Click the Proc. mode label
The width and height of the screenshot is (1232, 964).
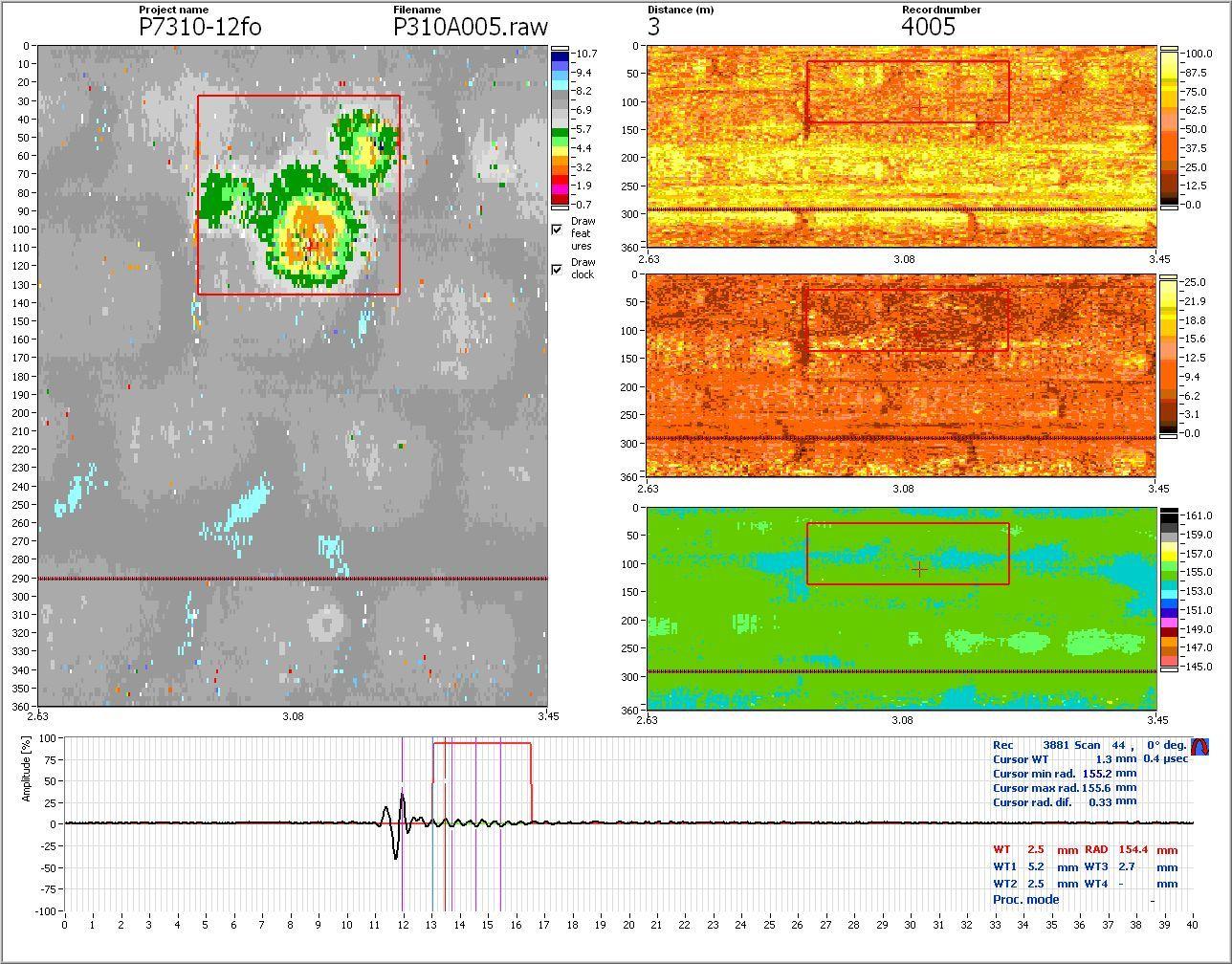pyautogui.click(x=1025, y=899)
